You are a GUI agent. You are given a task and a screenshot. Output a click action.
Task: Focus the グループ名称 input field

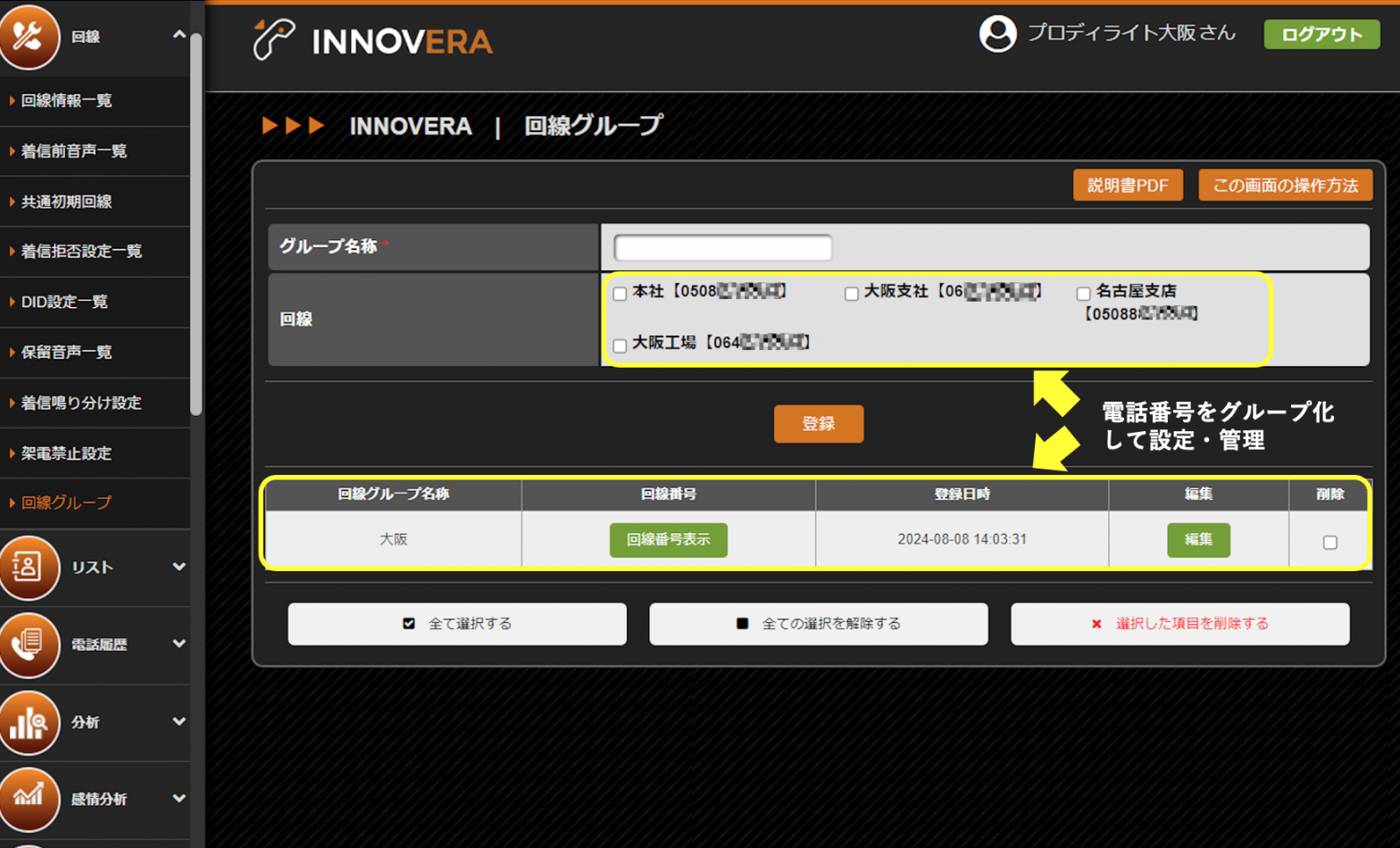[723, 247]
